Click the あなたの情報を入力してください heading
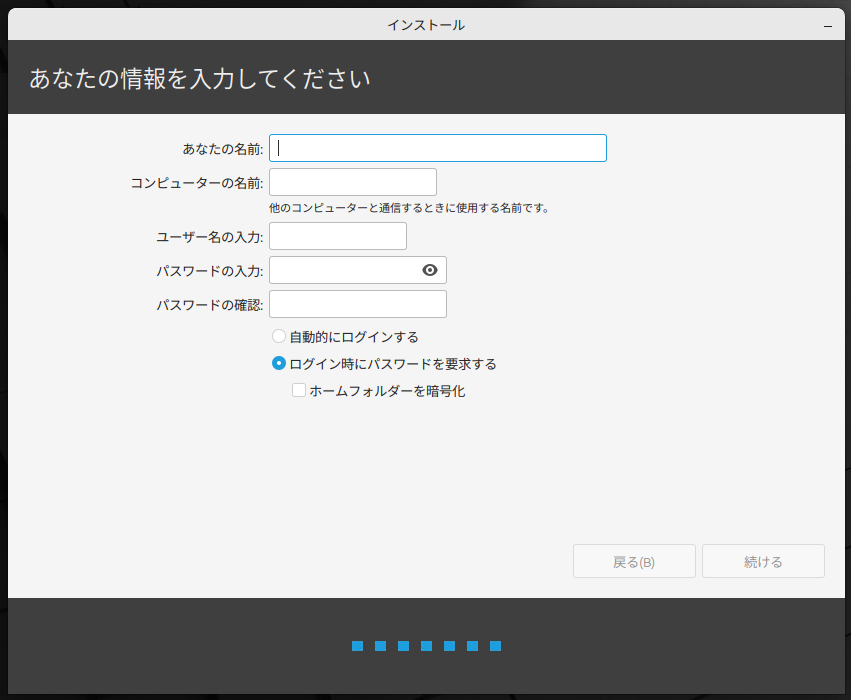 (x=200, y=78)
